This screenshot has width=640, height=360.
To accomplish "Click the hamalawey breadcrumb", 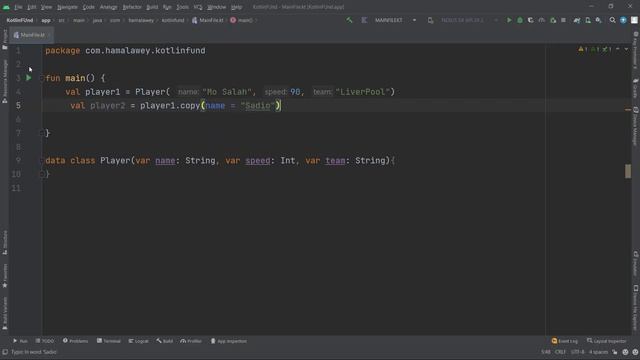I will (x=141, y=20).
